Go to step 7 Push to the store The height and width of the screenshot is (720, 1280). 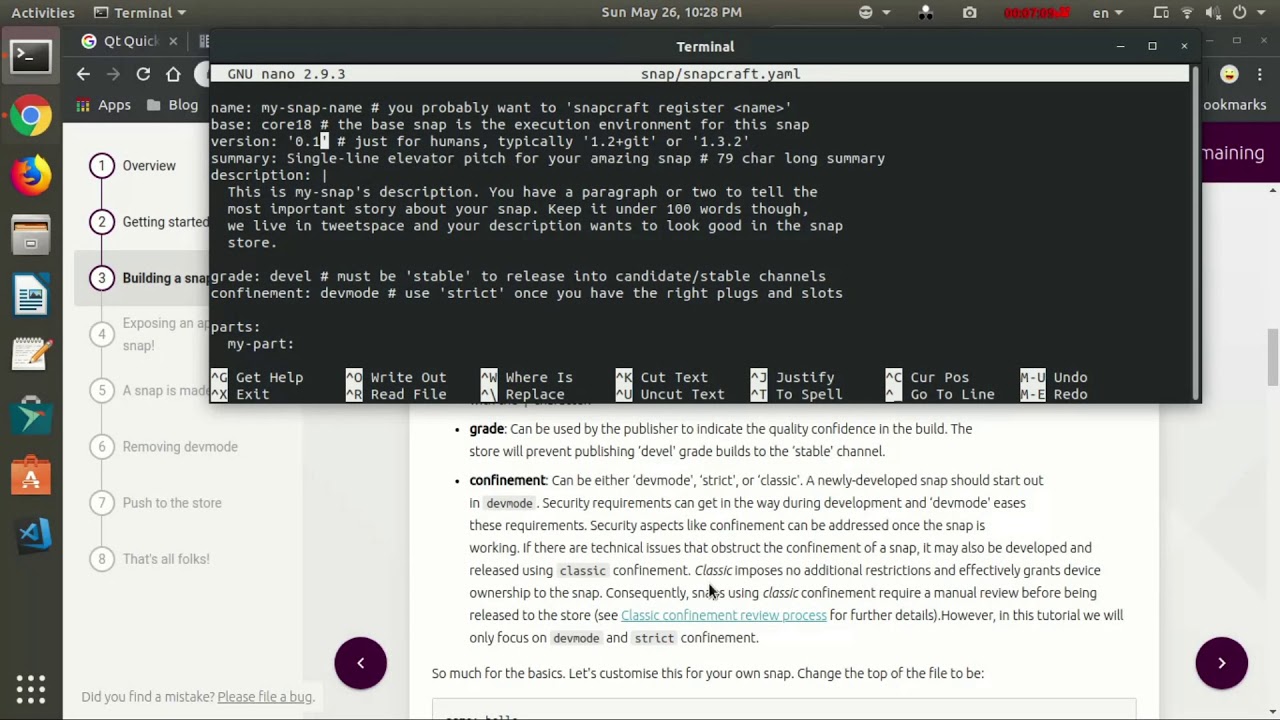coord(155,503)
